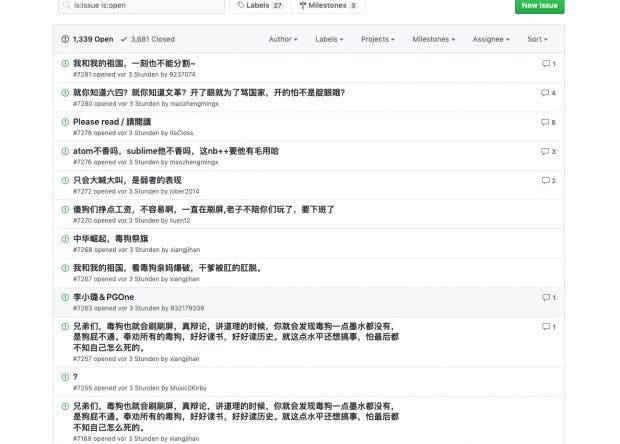Click the open-status icon of issue #7168

(x=65, y=406)
